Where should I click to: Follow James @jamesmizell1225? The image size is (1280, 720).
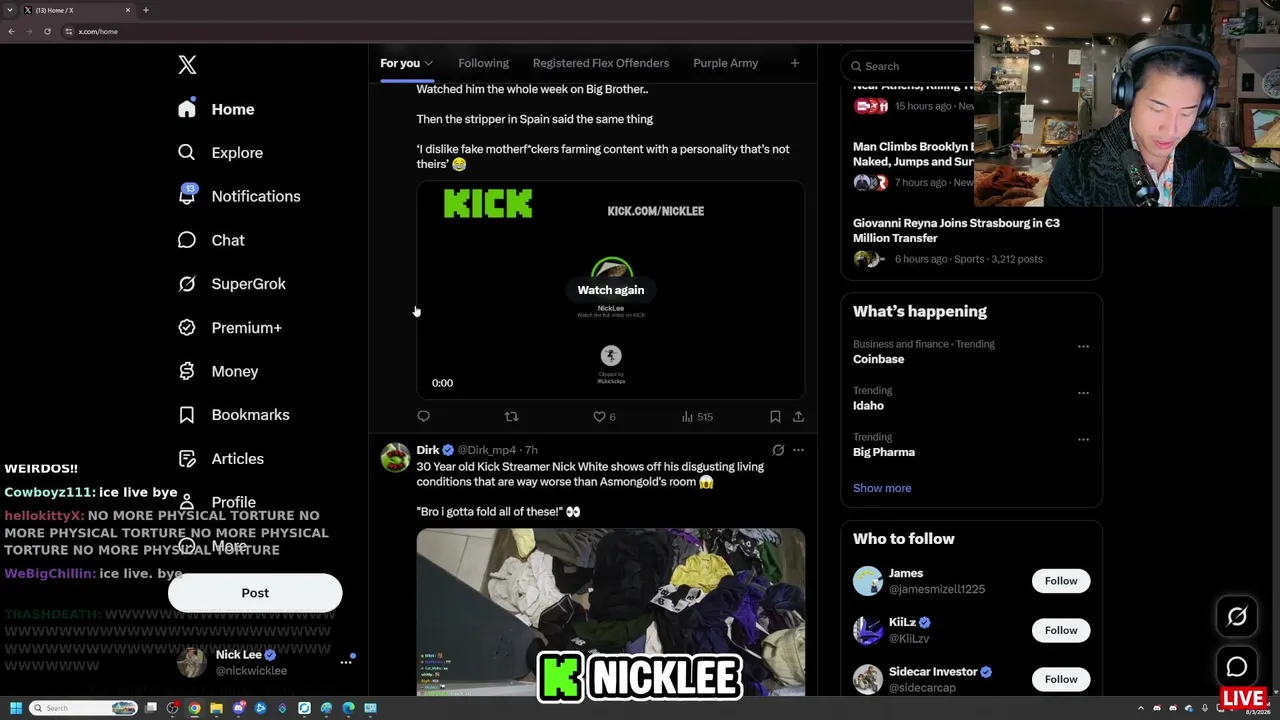(1061, 581)
